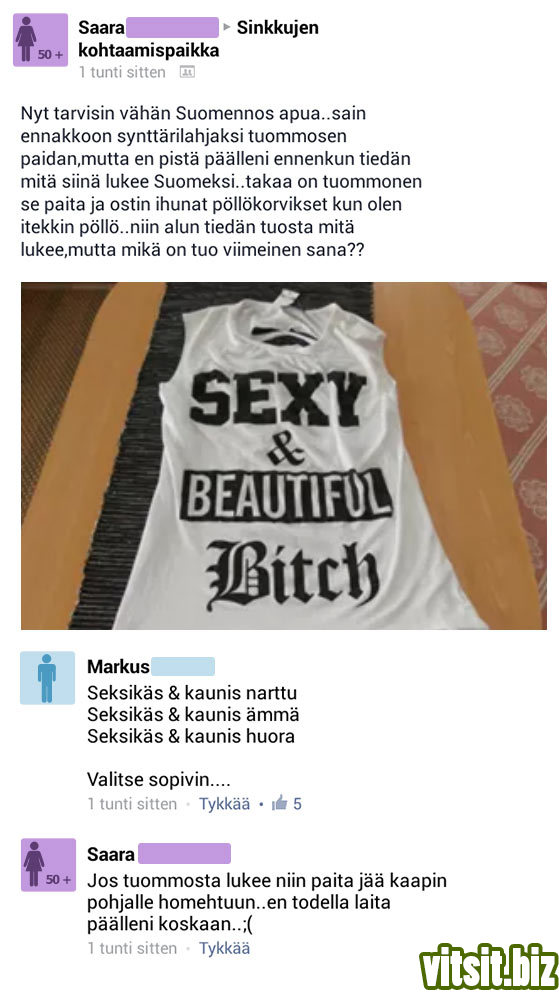Image resolution: width=559 pixels, height=992 pixels.
Task: View the 5 likes count on Markus's comment
Action: click(x=297, y=804)
